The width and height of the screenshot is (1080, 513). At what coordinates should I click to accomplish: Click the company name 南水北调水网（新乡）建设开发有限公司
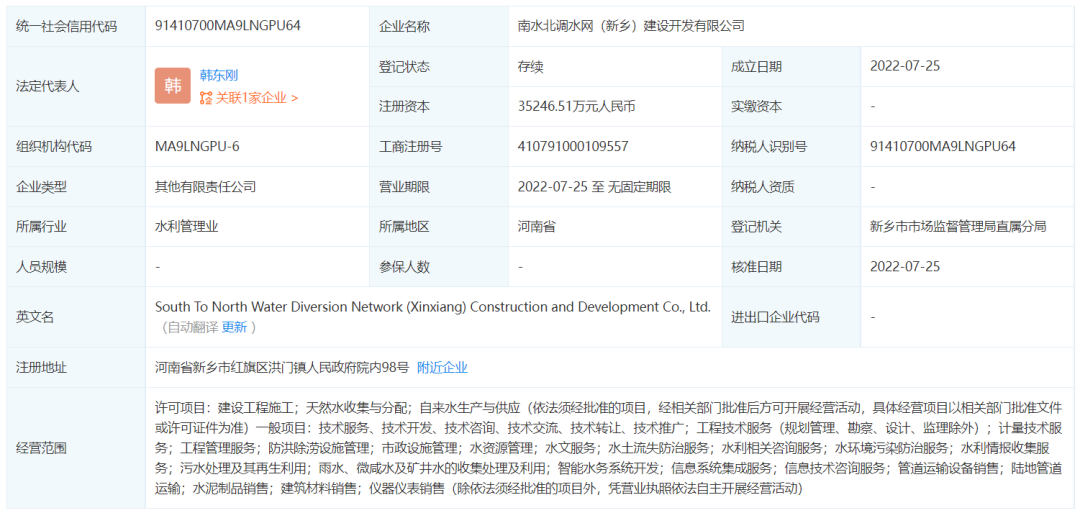tap(631, 26)
